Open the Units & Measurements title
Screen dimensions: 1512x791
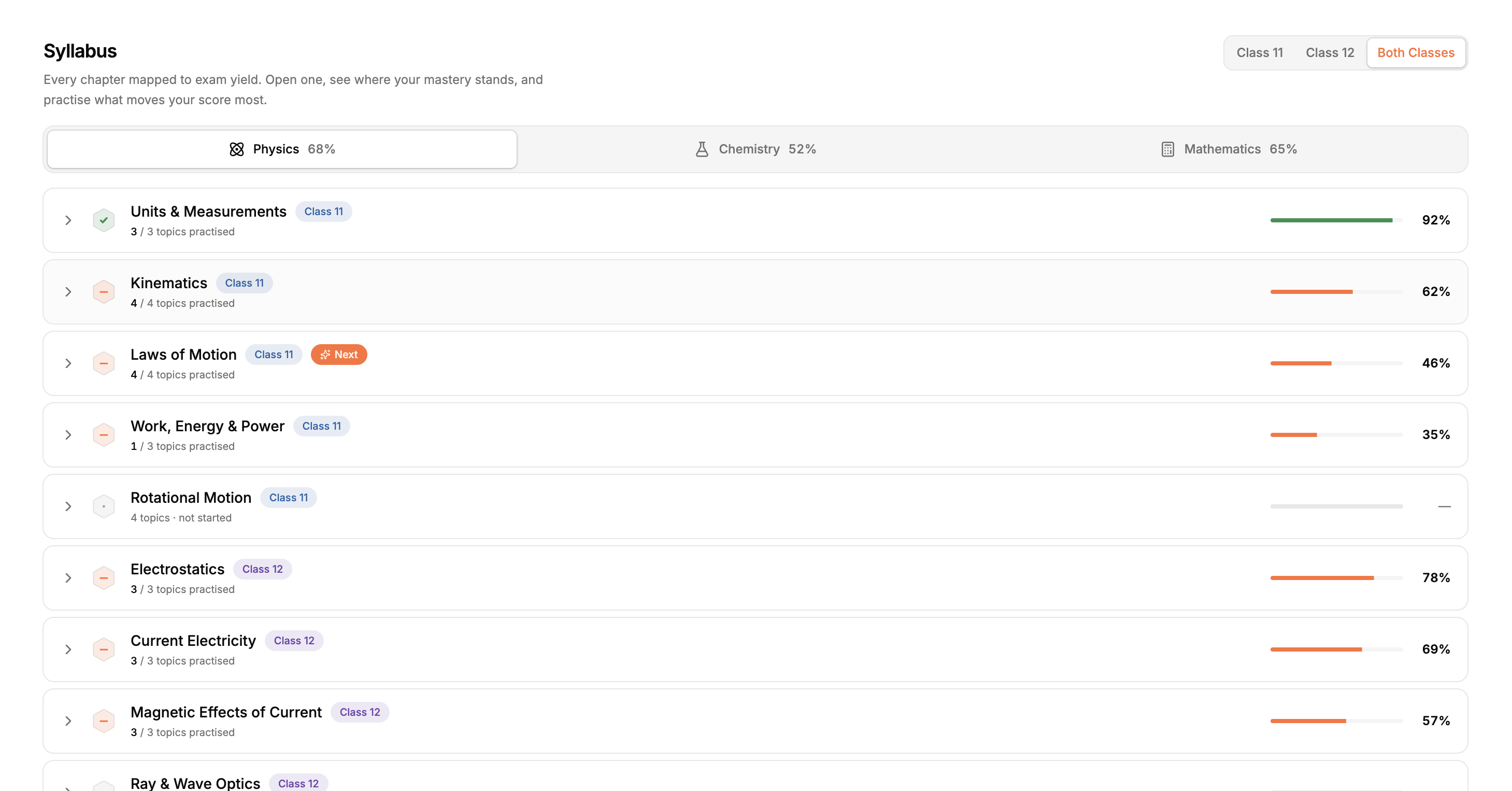point(208,211)
